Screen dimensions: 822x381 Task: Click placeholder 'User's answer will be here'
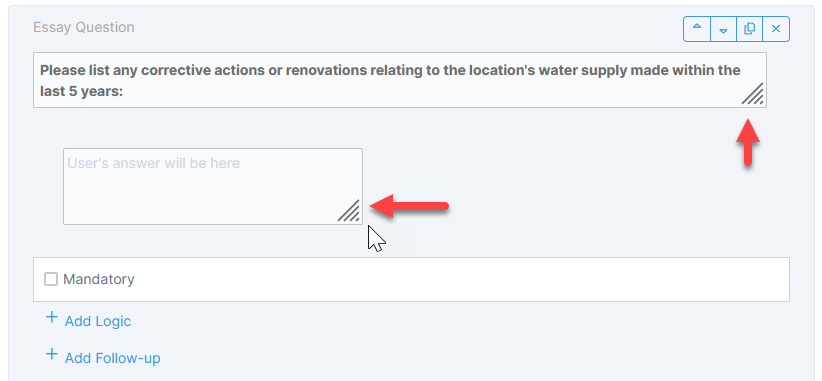154,163
